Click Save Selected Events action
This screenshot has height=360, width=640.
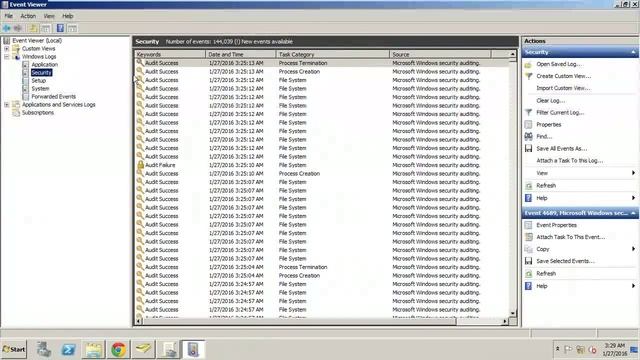coord(565,261)
